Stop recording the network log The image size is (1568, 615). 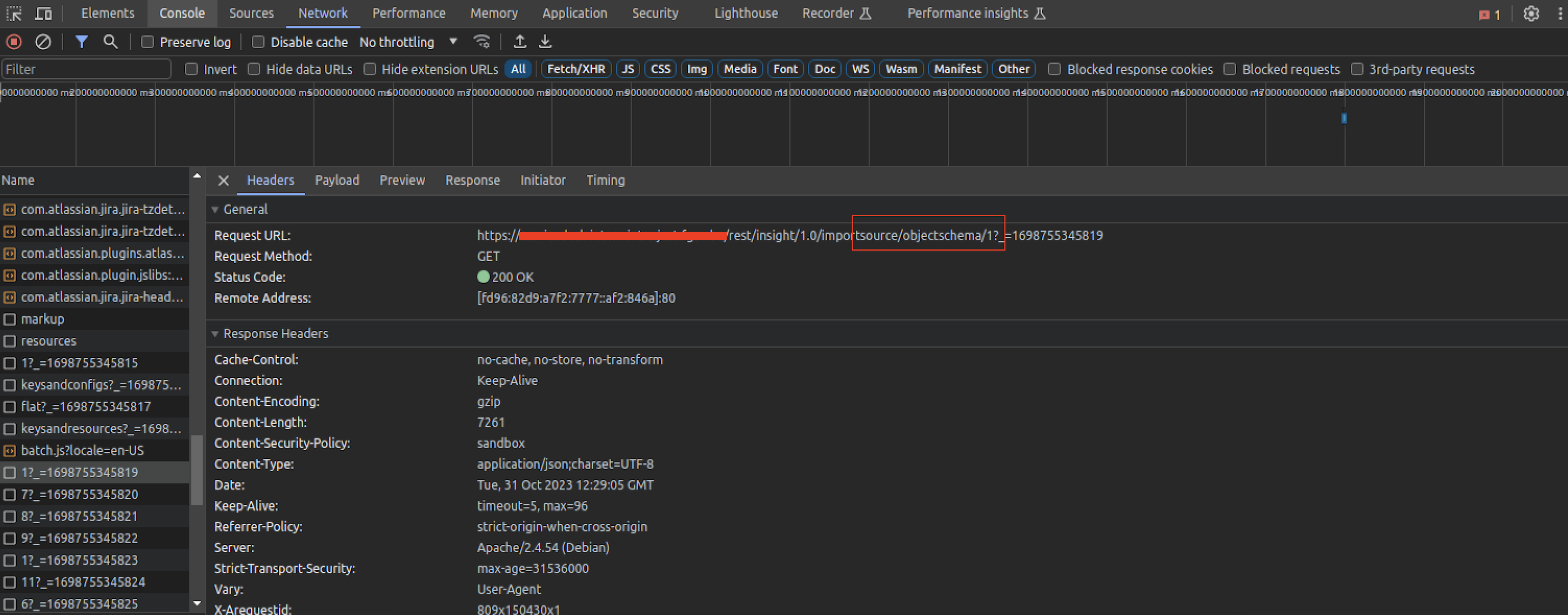coord(14,42)
